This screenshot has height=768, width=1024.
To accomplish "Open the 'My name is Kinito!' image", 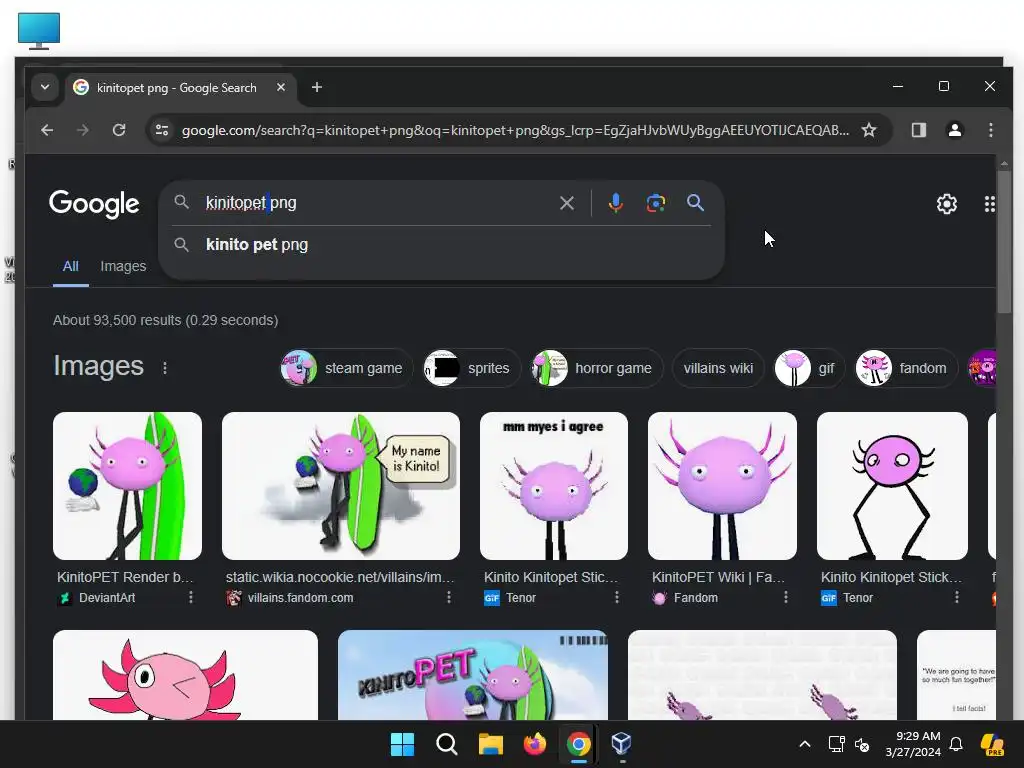I will 341,486.
